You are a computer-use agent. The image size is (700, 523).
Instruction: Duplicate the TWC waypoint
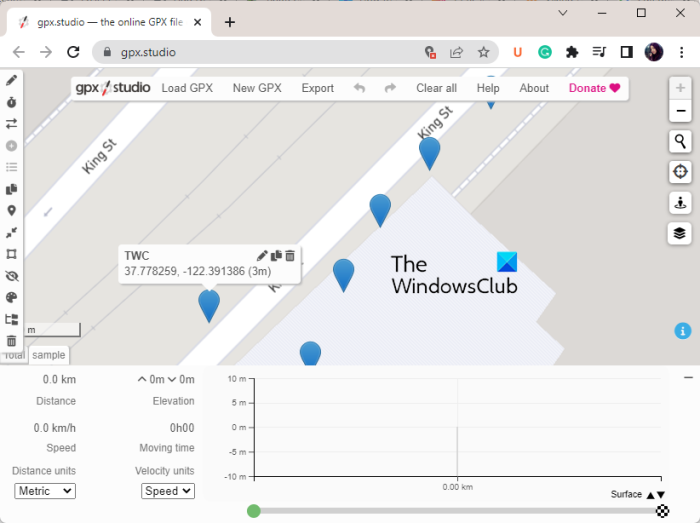pos(276,255)
